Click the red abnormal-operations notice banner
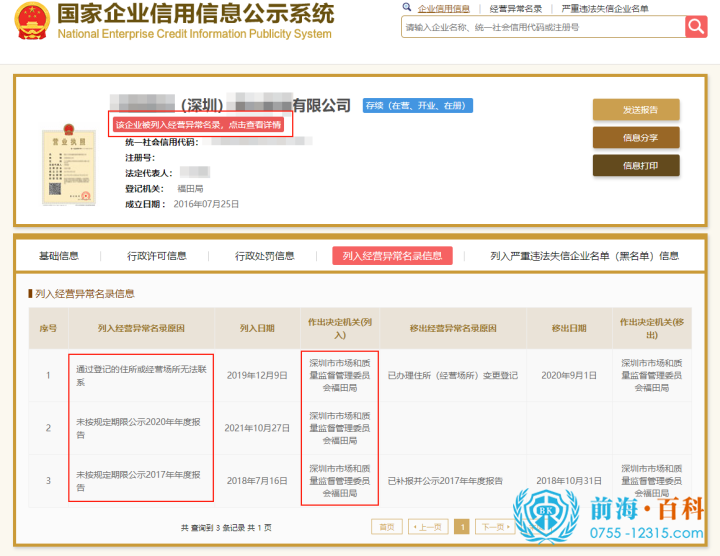 [x=198, y=125]
